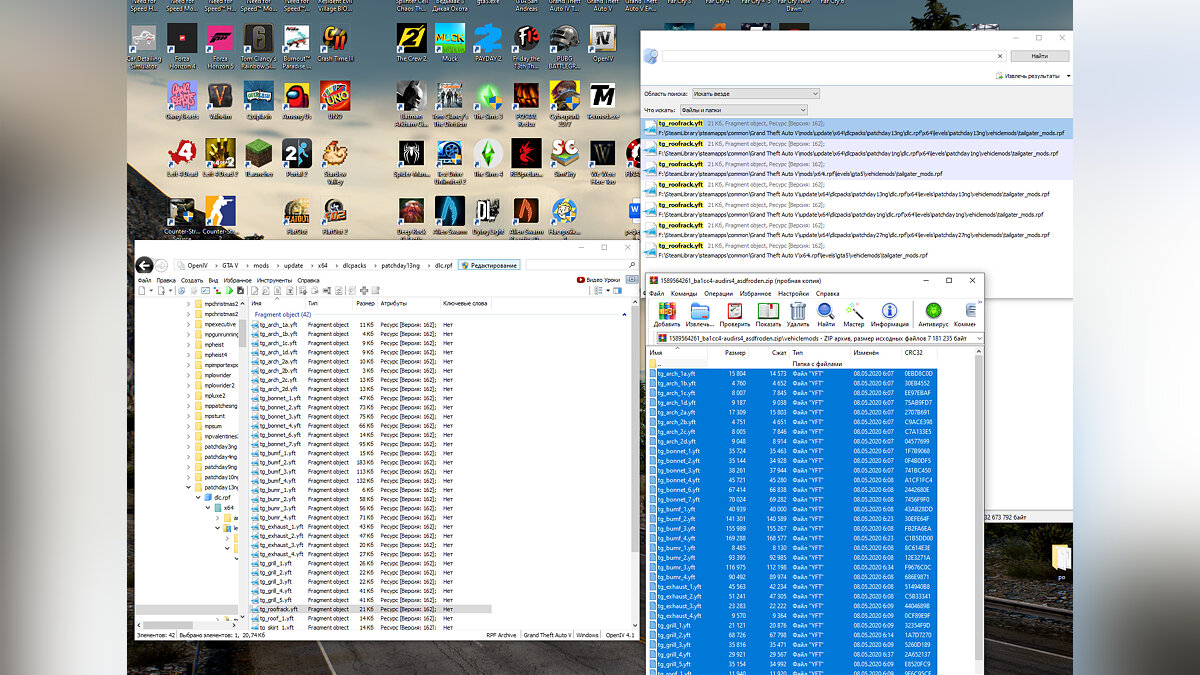The image size is (1200, 675).
Task: Open the Область поиска dropdown
Action: (755, 94)
